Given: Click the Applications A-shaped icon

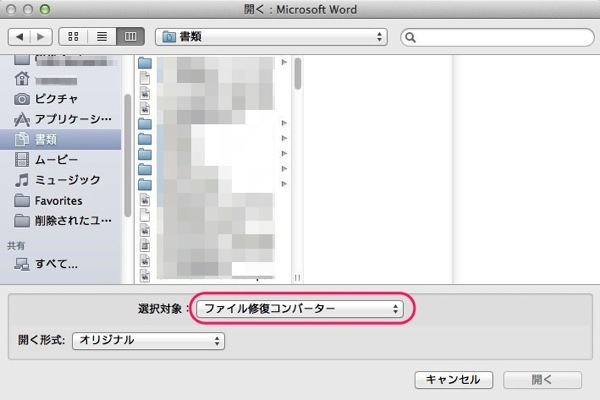Looking at the screenshot, I should tap(22, 119).
